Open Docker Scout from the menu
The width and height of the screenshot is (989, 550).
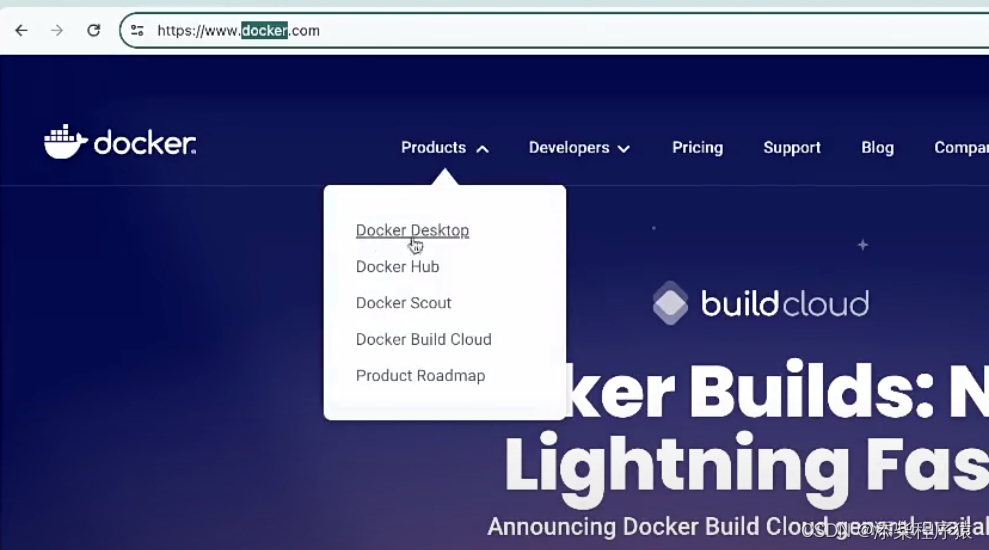click(x=404, y=303)
